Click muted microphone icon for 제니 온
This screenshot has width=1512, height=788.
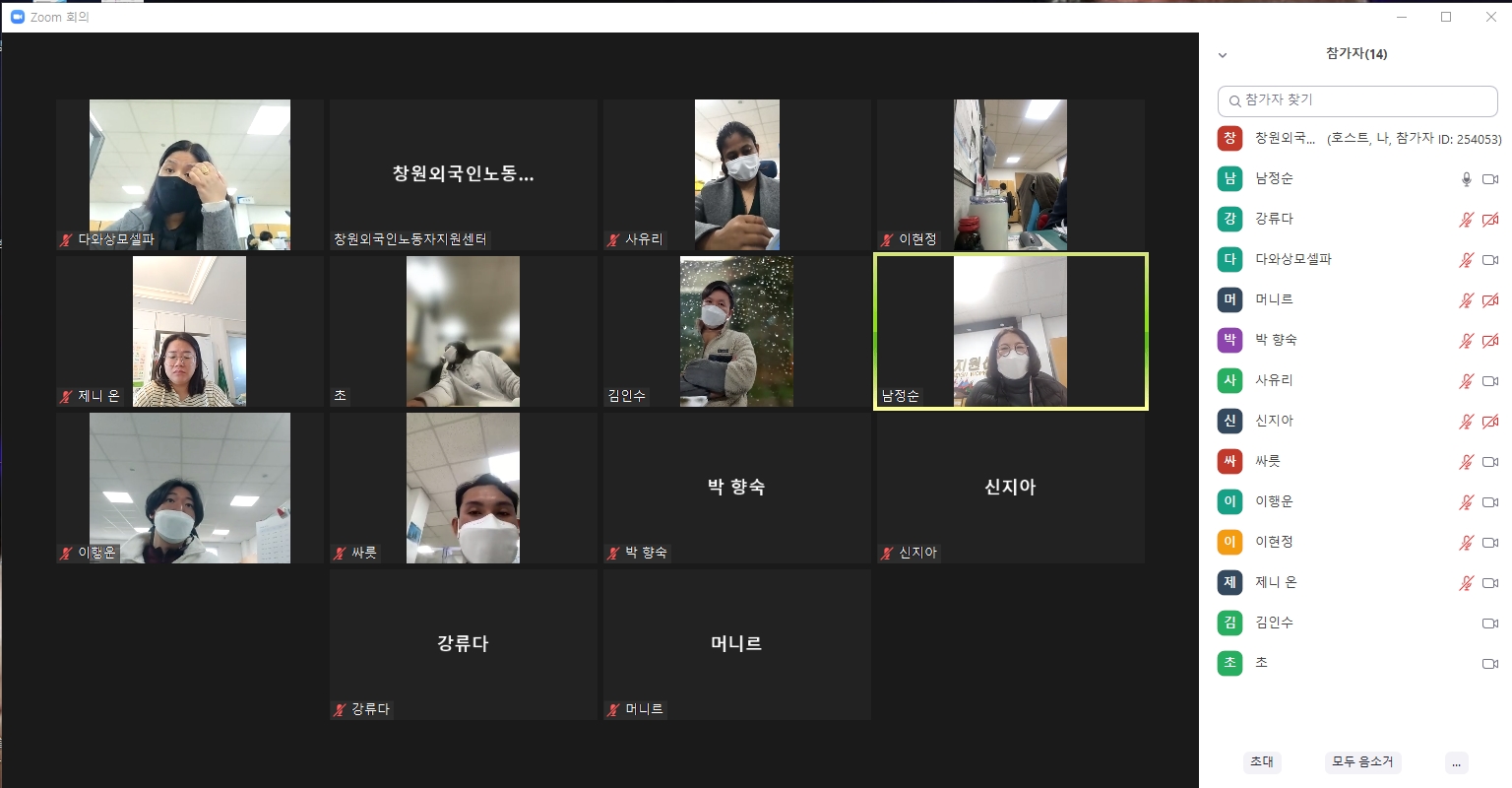pos(1467,583)
